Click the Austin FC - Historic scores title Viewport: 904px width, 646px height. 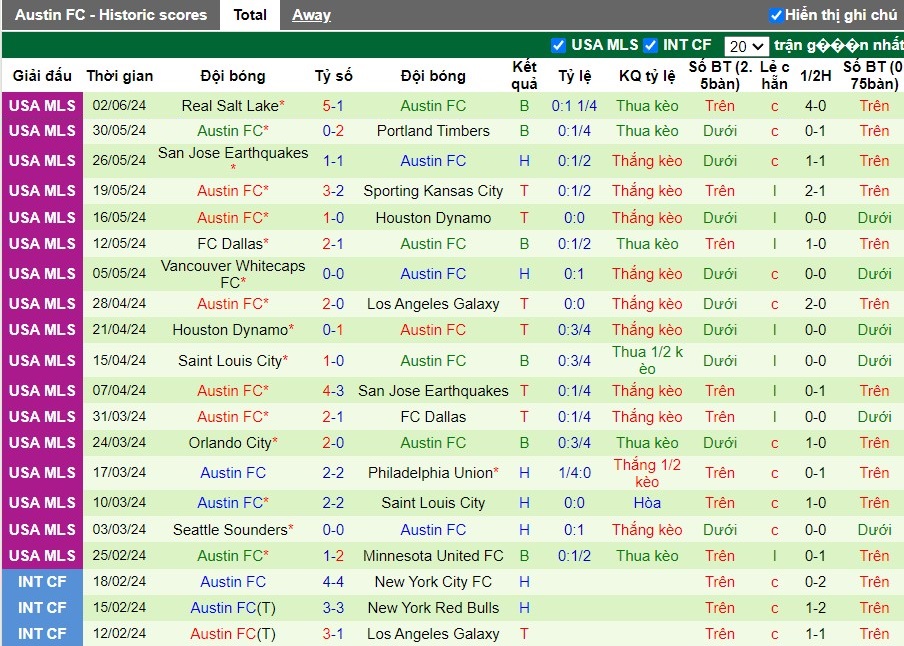[x=111, y=15]
